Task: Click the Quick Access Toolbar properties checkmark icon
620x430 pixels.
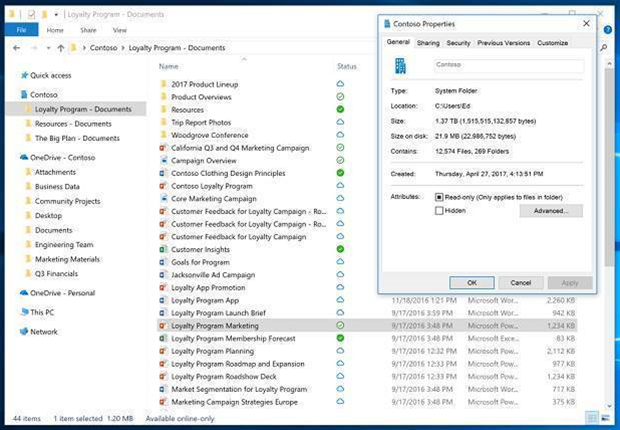Action: (x=31, y=15)
